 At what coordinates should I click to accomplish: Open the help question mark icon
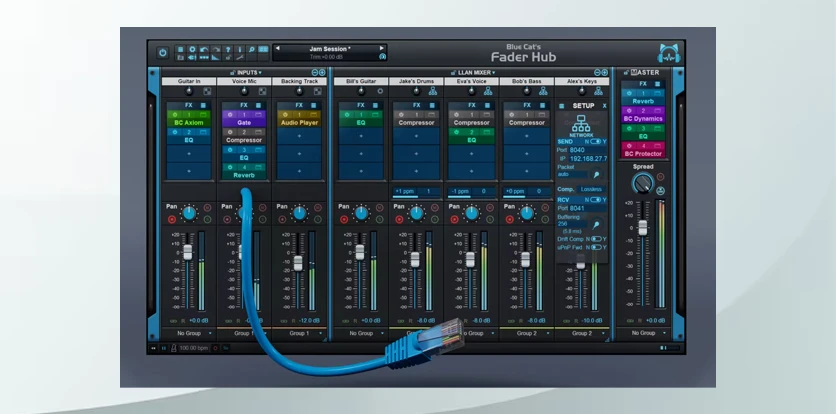(228, 49)
